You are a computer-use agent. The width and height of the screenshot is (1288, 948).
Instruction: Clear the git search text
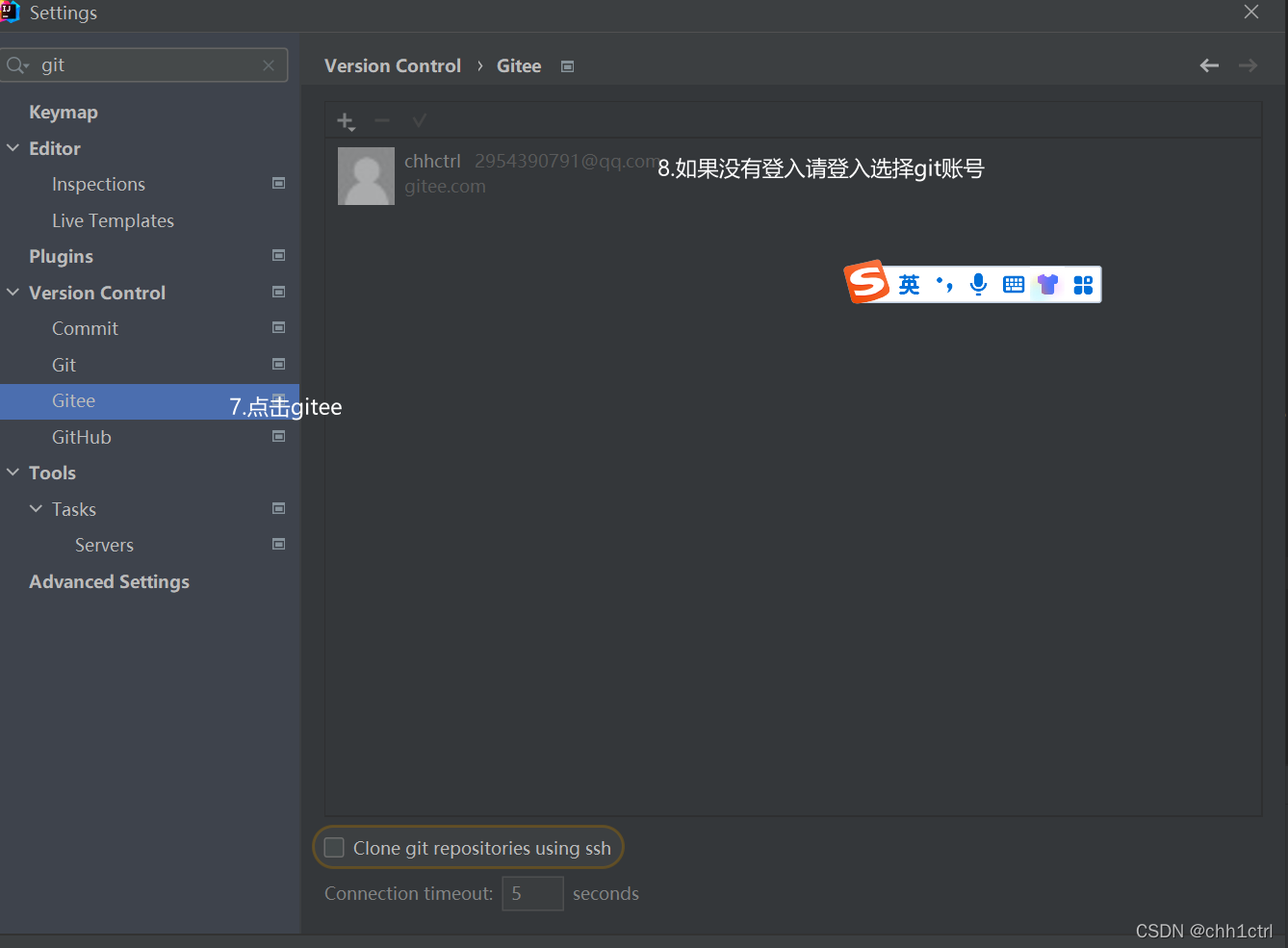[269, 65]
